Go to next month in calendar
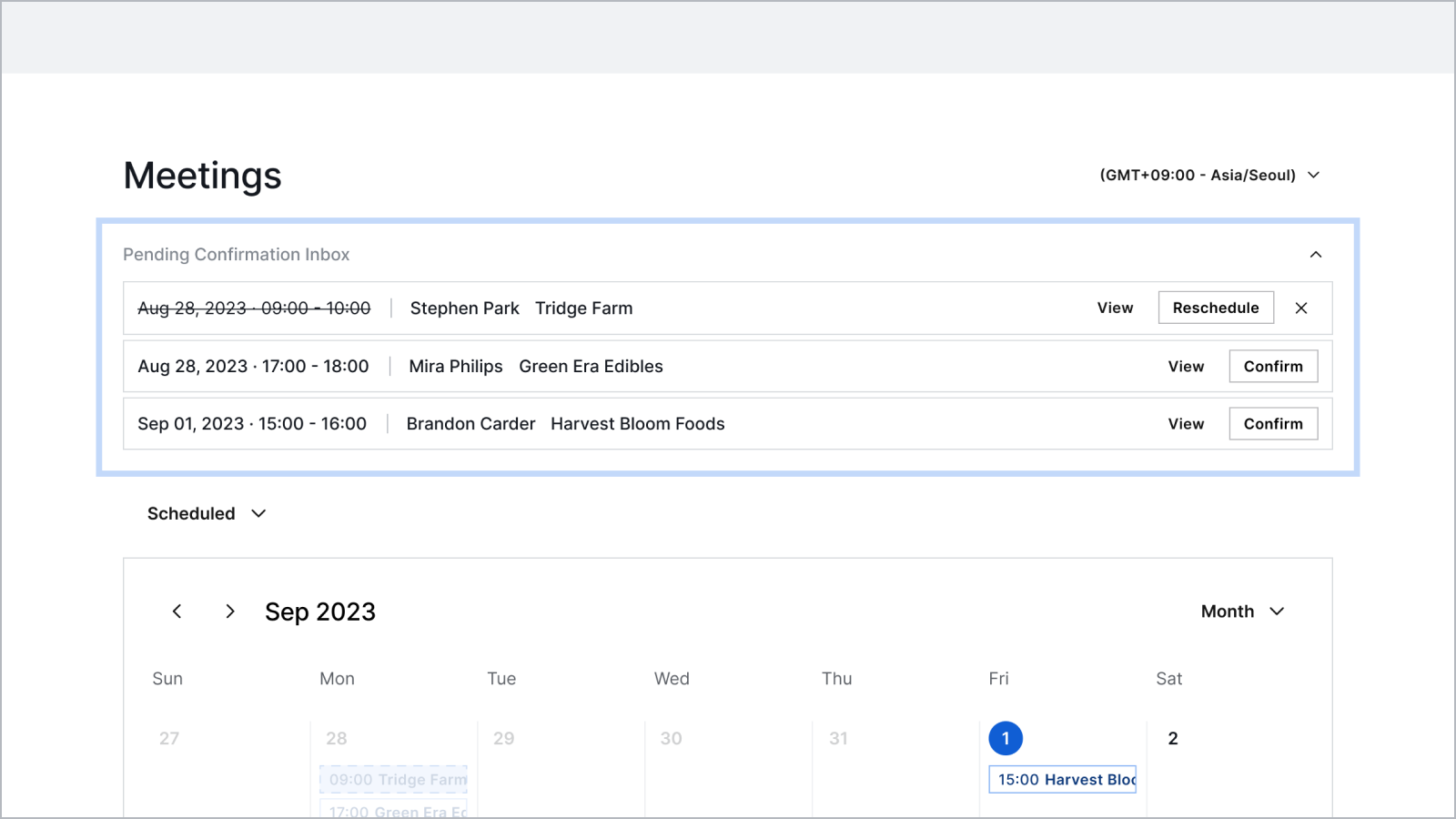 click(229, 612)
